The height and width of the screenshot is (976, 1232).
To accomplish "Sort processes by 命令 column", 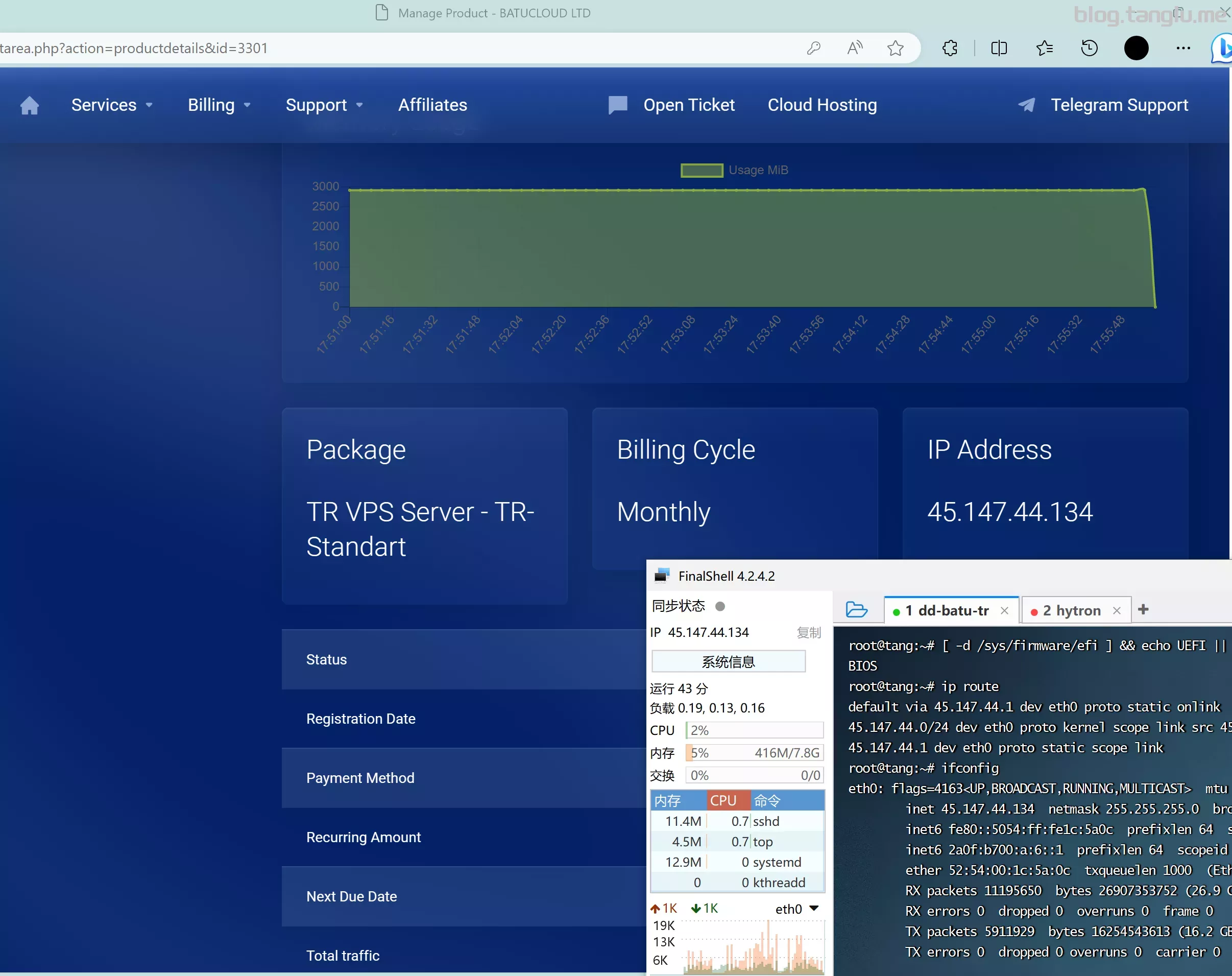I will click(787, 801).
